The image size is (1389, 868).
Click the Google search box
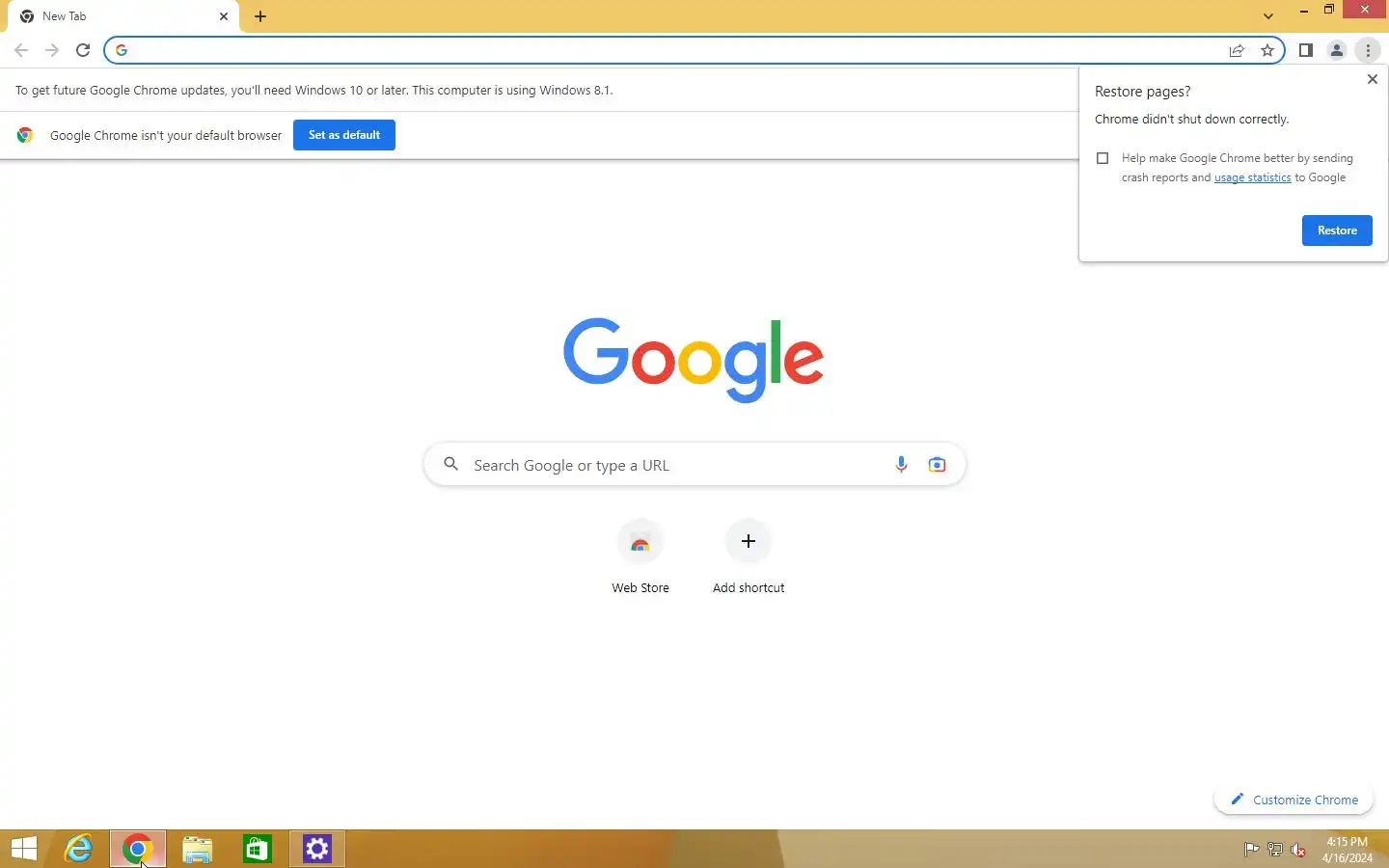[x=694, y=465]
